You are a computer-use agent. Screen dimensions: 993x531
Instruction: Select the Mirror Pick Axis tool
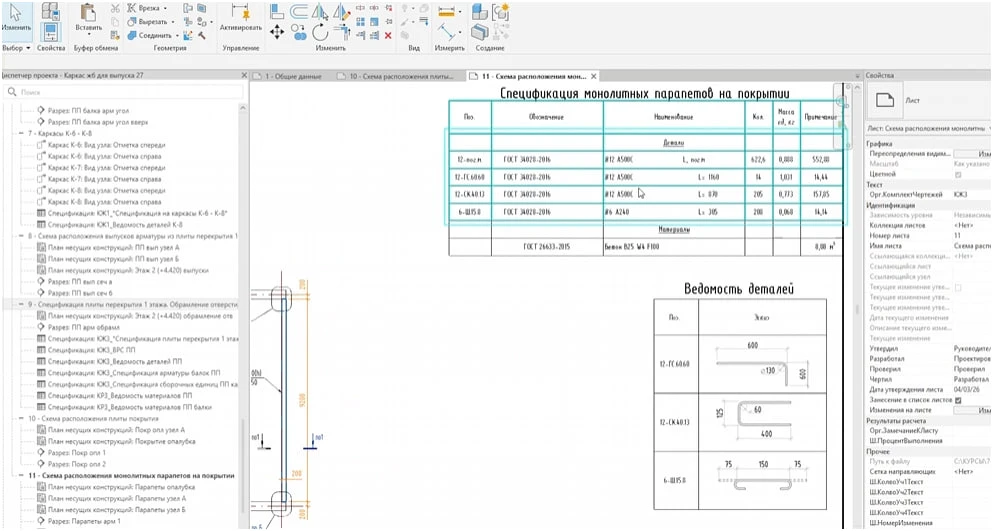(x=320, y=11)
